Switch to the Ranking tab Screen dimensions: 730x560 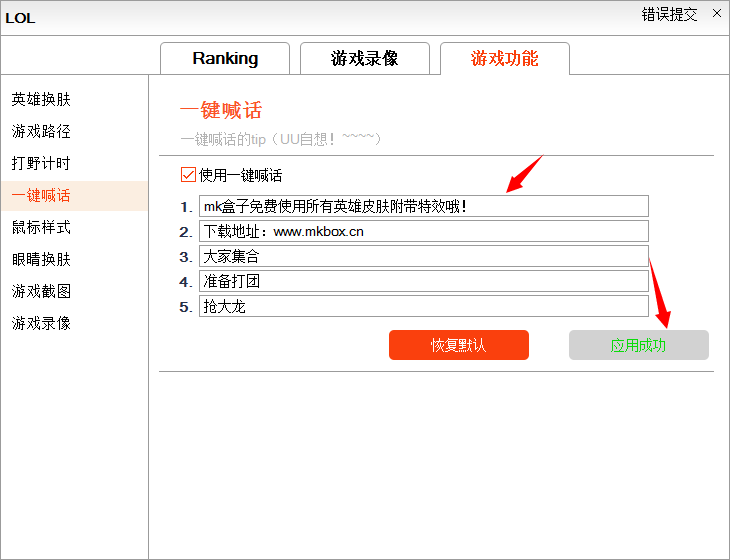(x=225, y=58)
